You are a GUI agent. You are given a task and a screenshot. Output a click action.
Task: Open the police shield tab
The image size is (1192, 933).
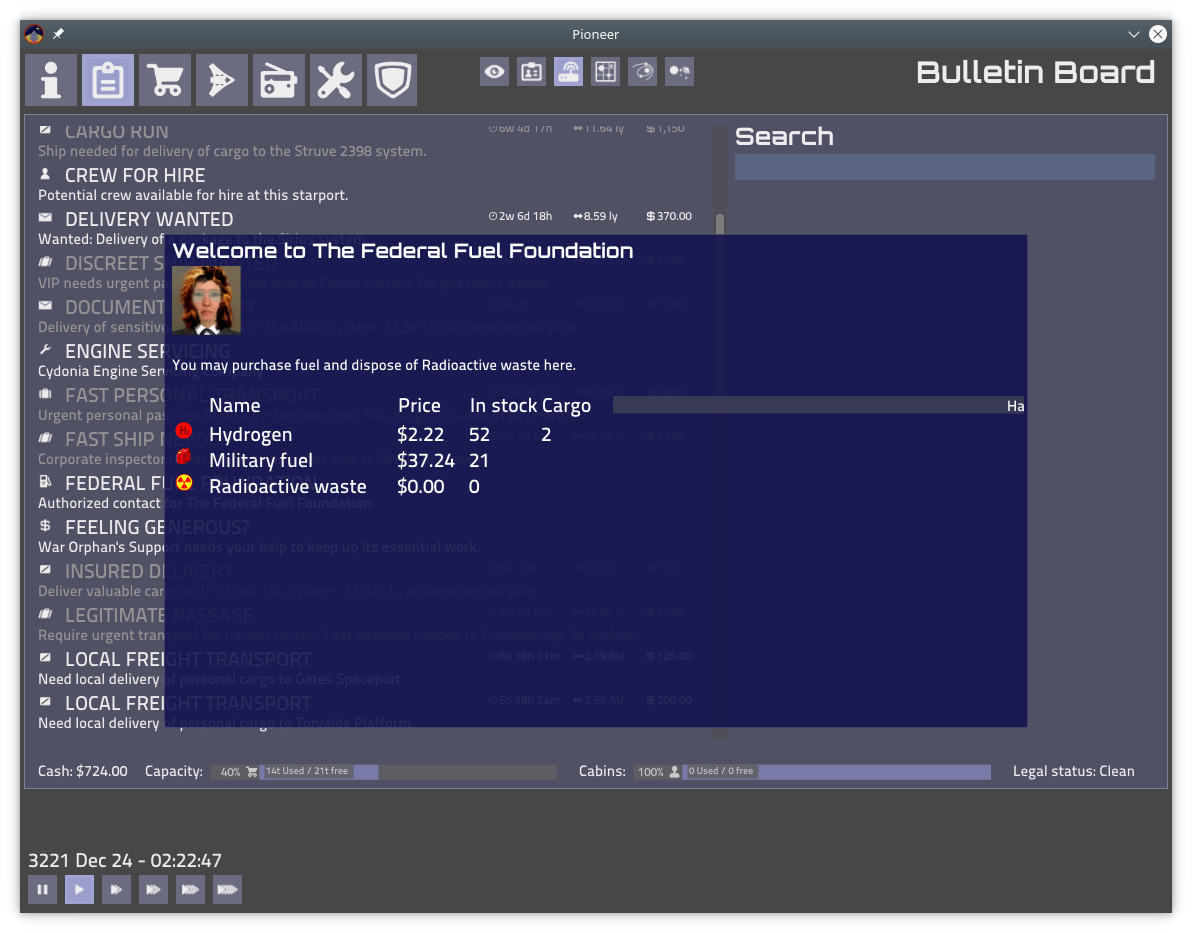tap(392, 80)
